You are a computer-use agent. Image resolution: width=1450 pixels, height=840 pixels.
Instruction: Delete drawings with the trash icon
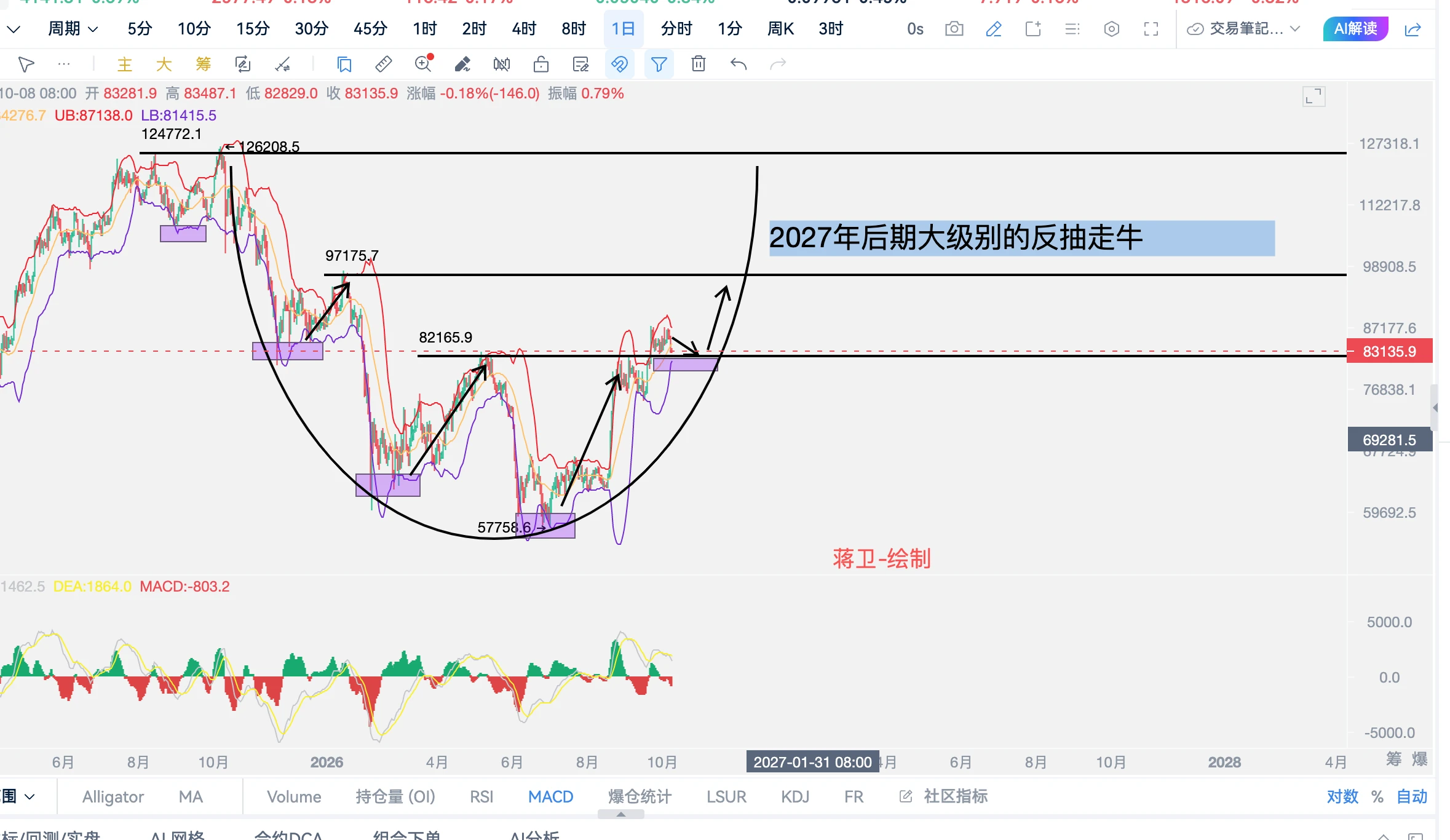pos(699,64)
